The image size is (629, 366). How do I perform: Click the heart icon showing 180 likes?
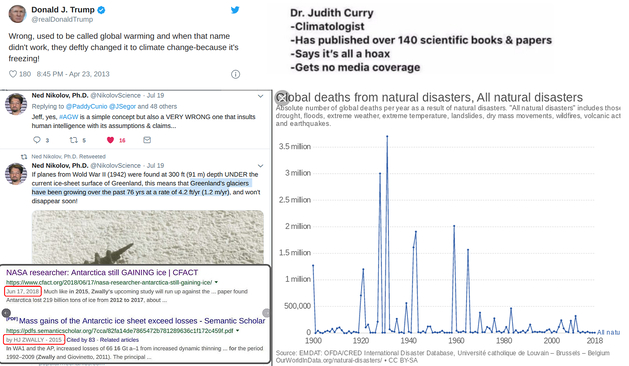point(13,74)
